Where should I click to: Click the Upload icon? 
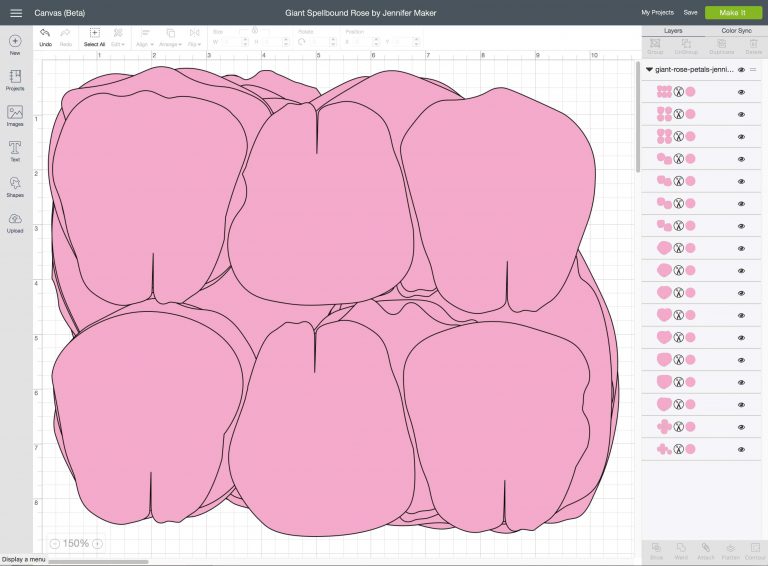pos(15,218)
